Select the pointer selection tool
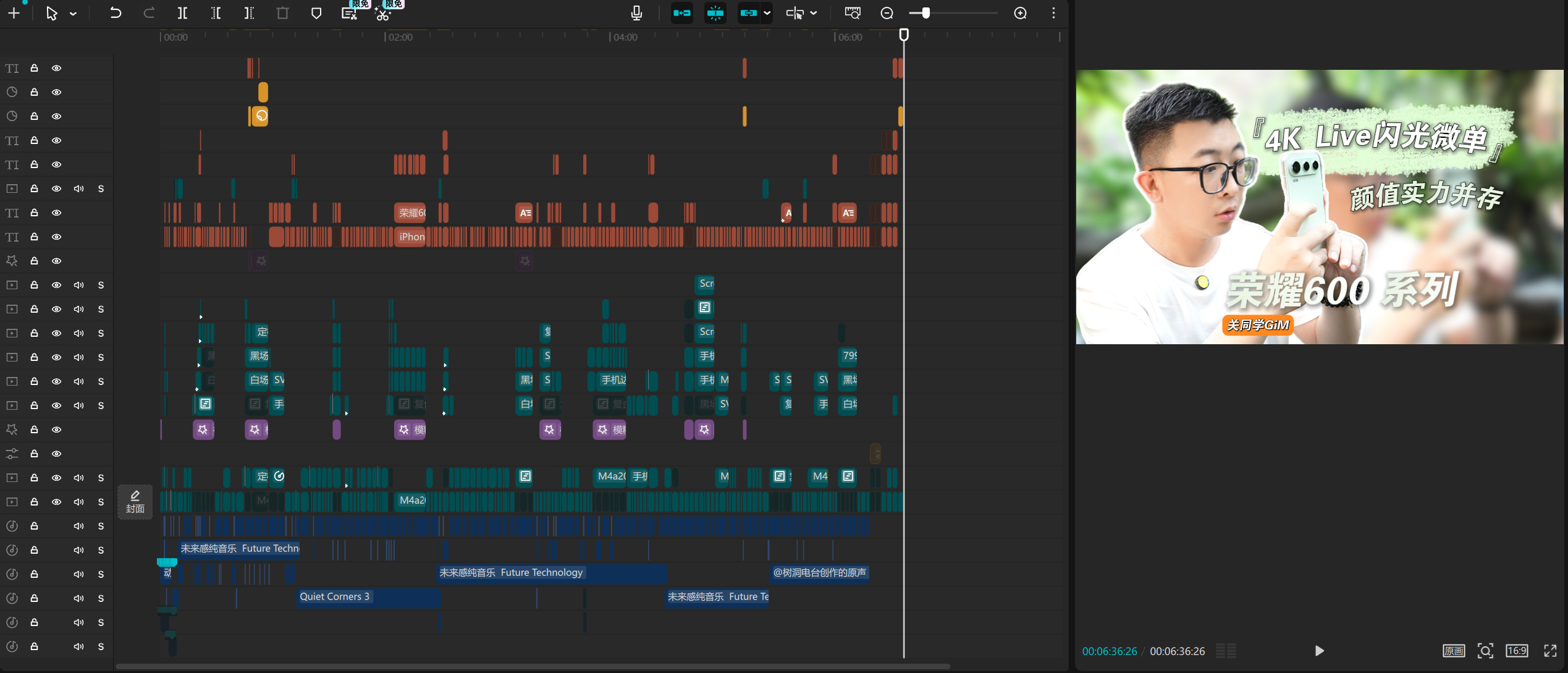 click(x=52, y=13)
